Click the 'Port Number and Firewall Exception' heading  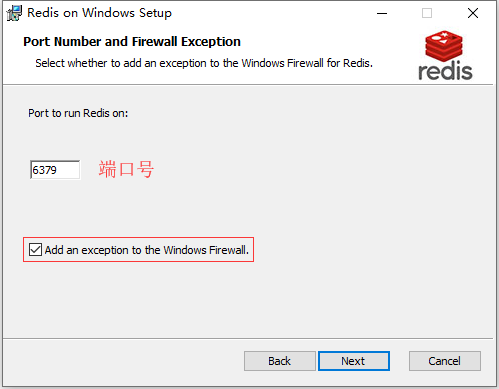click(132, 42)
